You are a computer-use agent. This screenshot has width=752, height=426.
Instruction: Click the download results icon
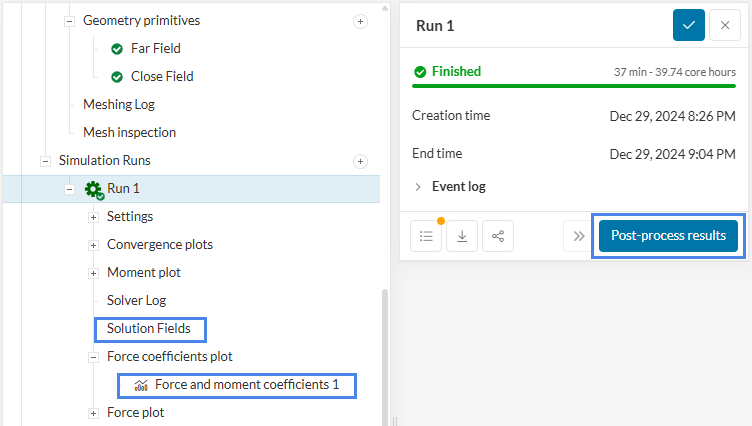[x=462, y=237]
